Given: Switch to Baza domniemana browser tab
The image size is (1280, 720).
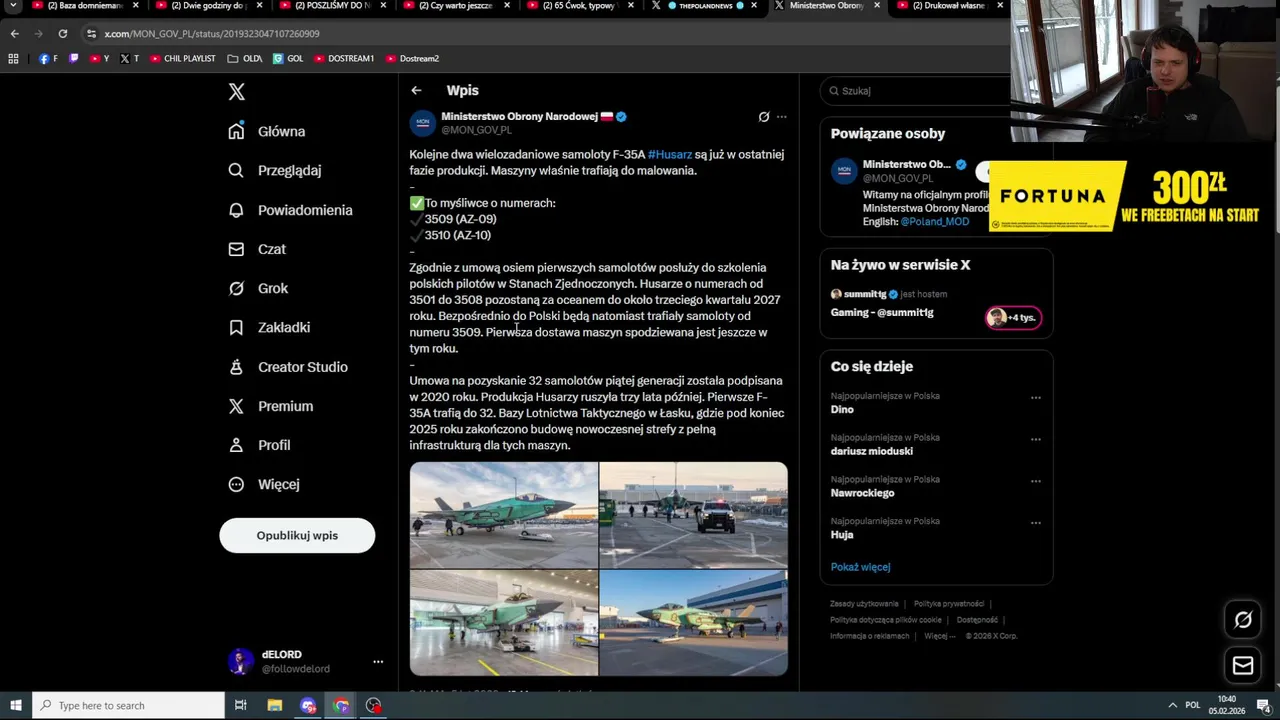Looking at the screenshot, I should tap(85, 6).
